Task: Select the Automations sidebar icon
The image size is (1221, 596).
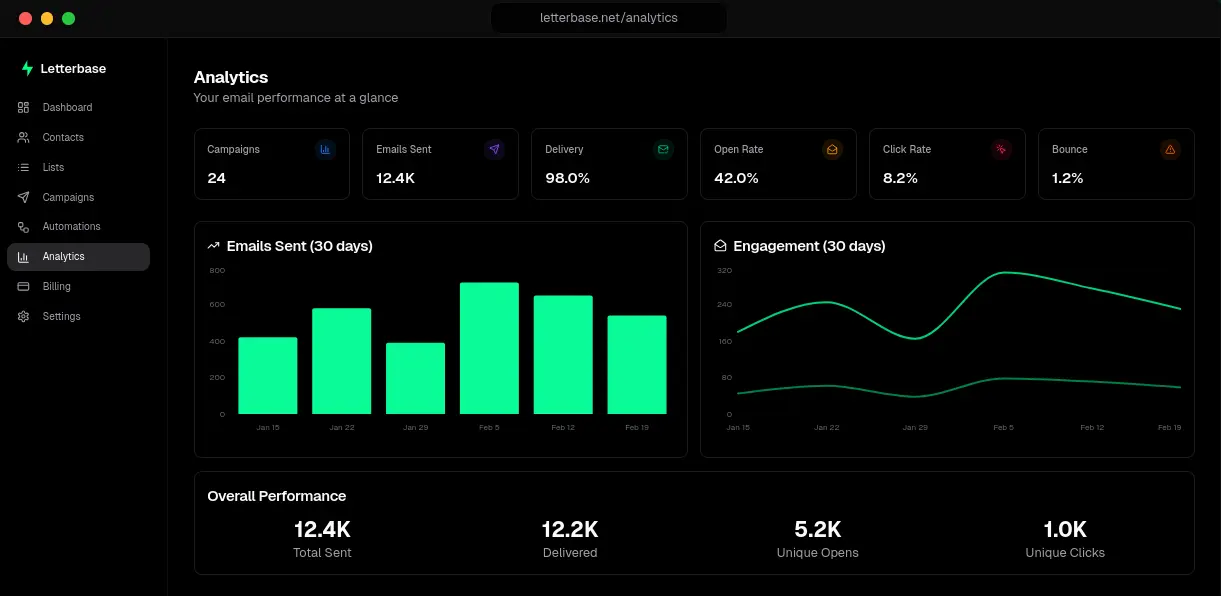Action: coord(23,227)
